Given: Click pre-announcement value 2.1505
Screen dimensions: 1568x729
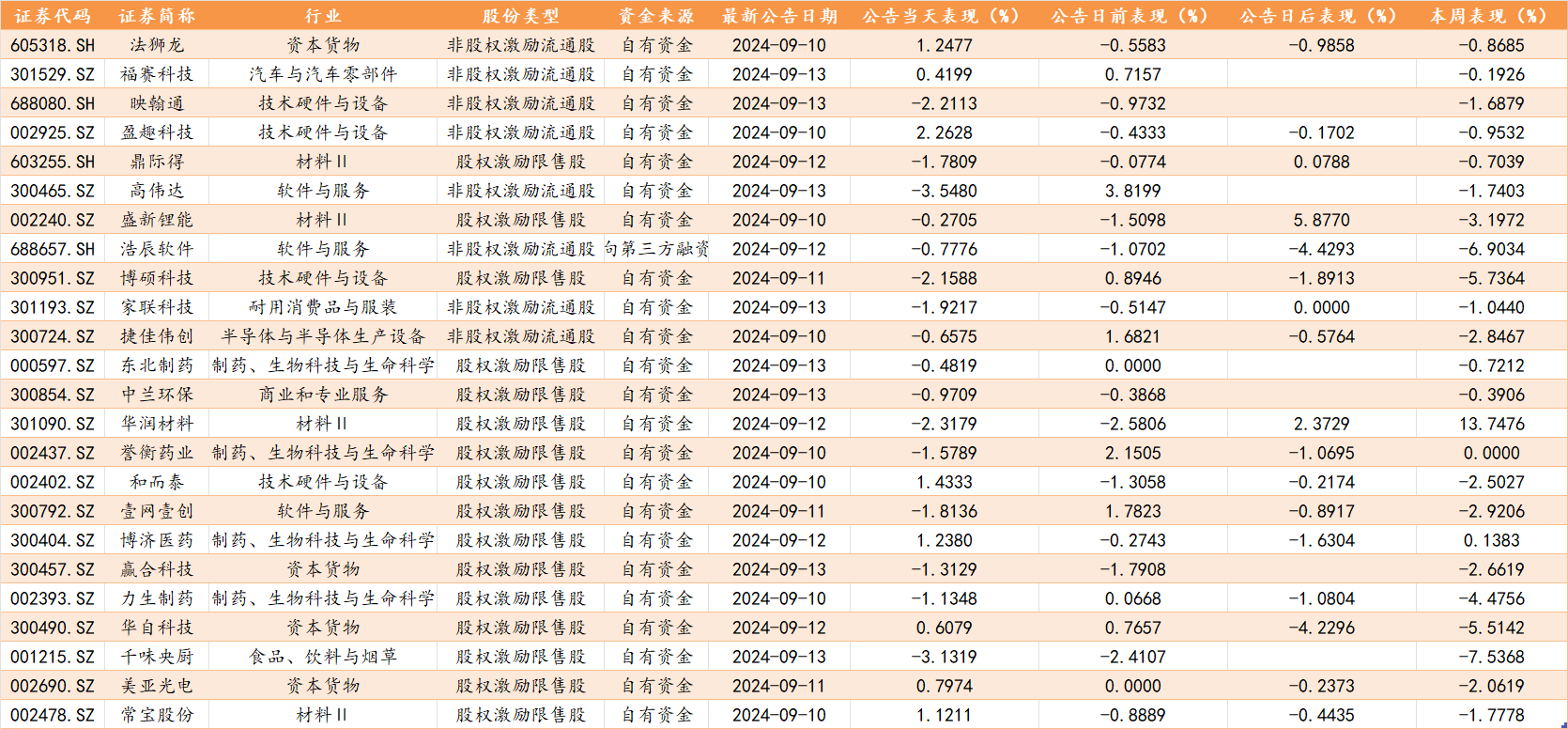Looking at the screenshot, I should pyautogui.click(x=1133, y=453).
